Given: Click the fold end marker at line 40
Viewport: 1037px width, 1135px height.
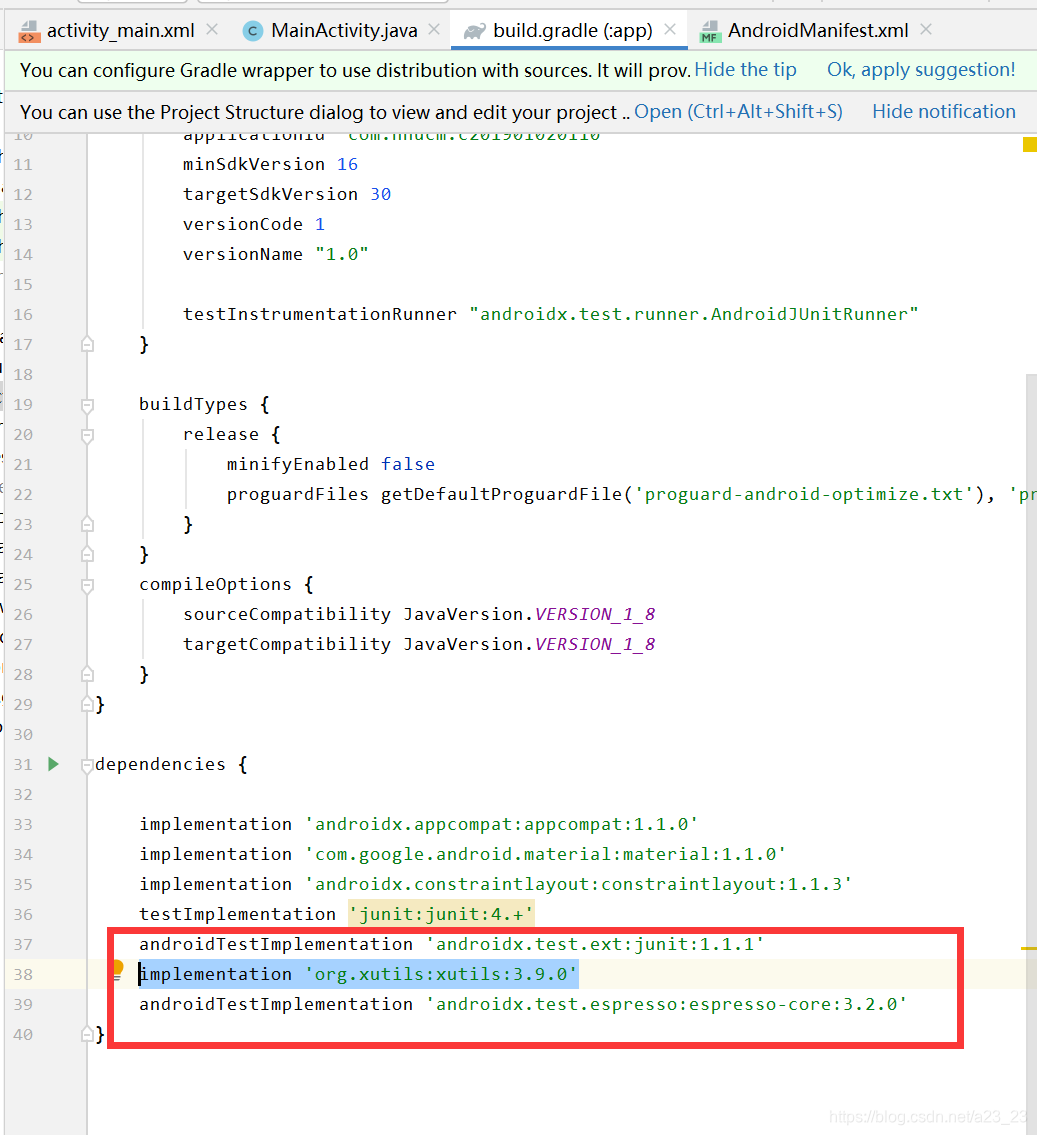Looking at the screenshot, I should 88,1034.
